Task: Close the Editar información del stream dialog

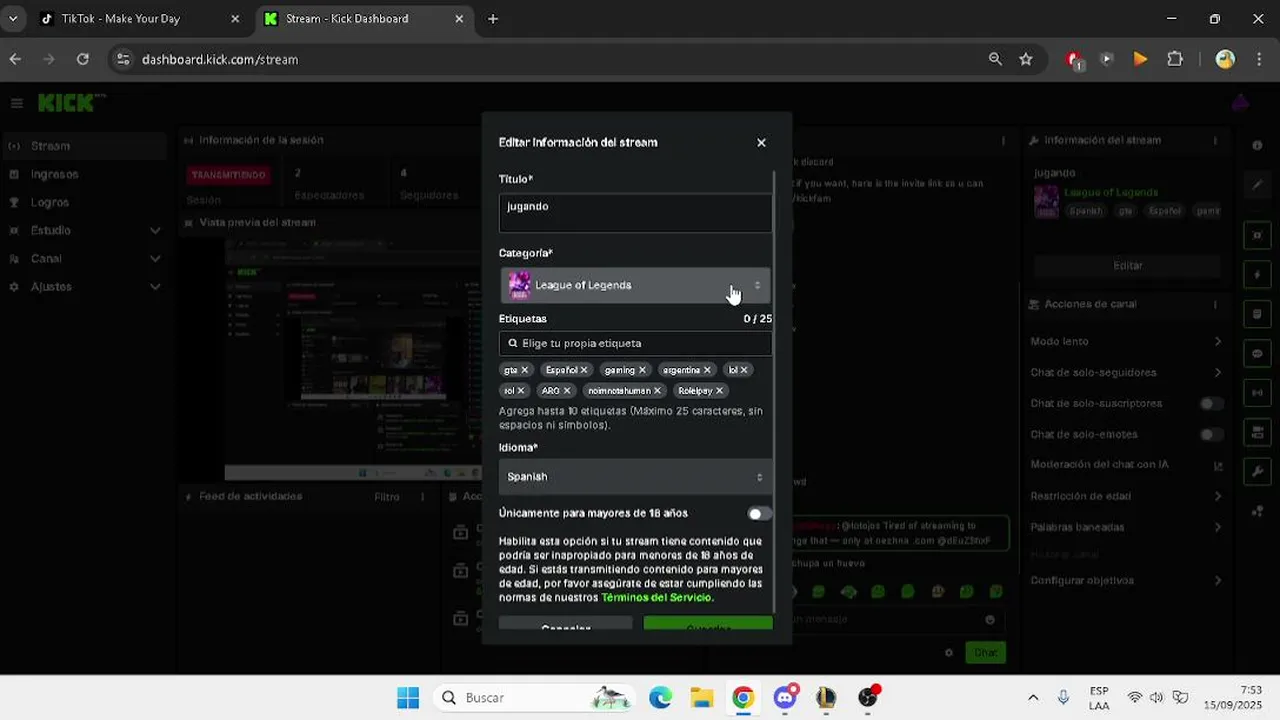Action: point(761,143)
